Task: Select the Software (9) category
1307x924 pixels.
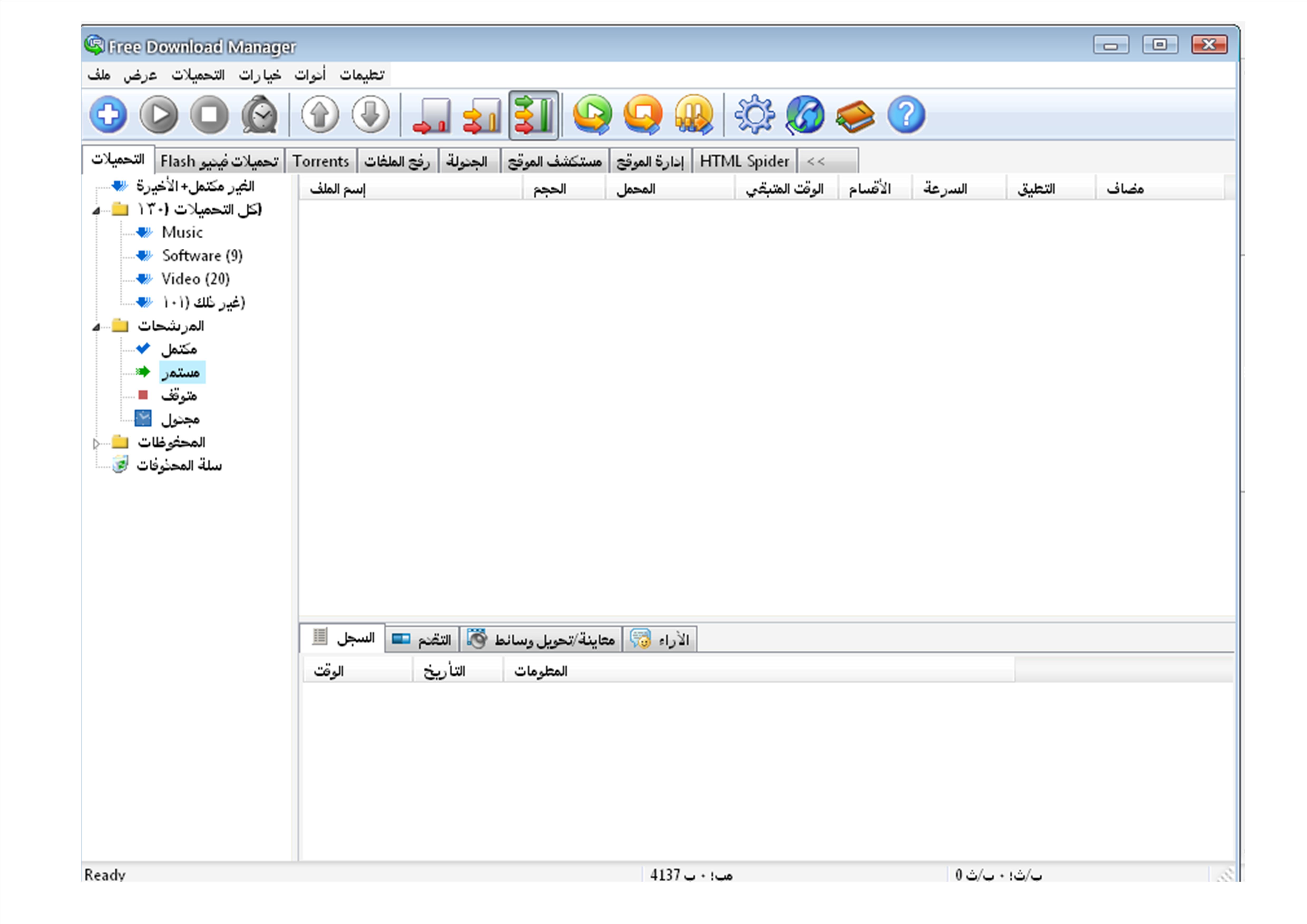Action: pos(202,256)
